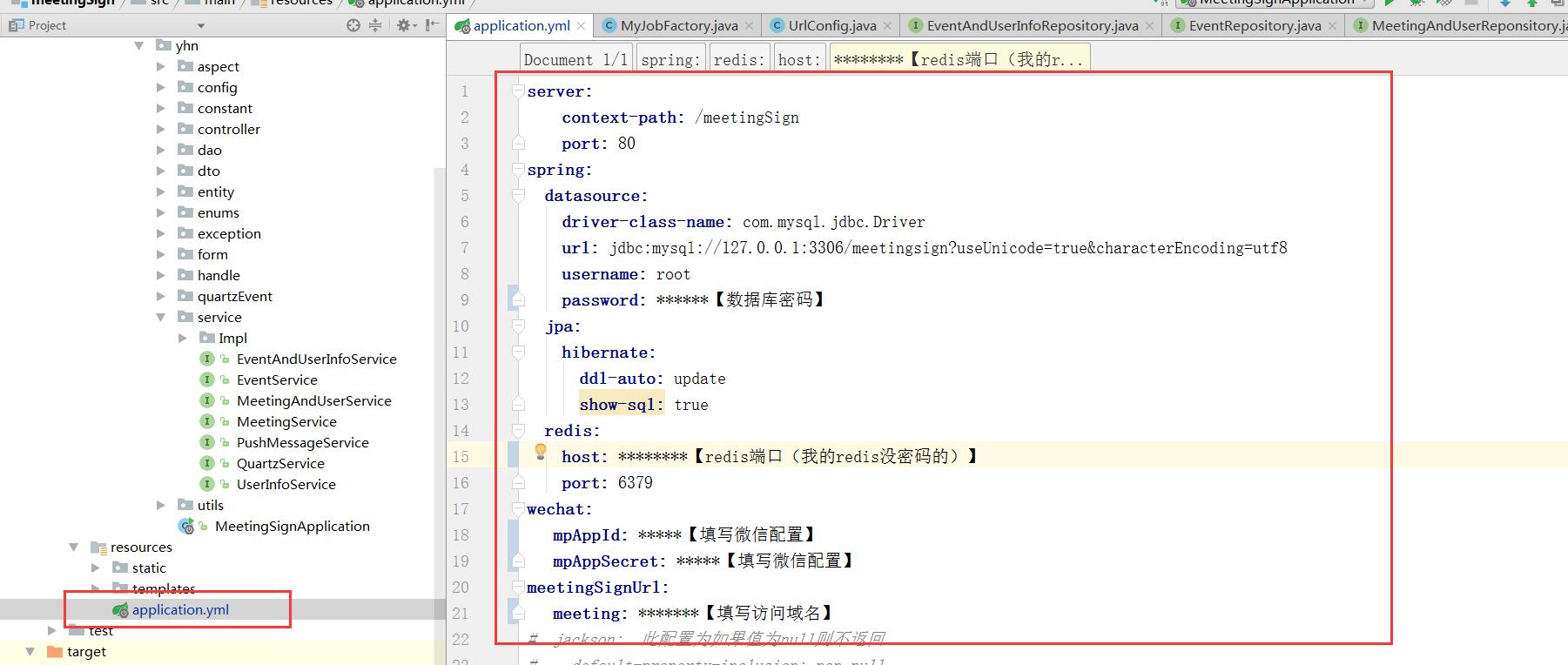This screenshot has height=665, width=1568.
Task: Click the Collapse All icon in Project panel
Action: (x=375, y=25)
